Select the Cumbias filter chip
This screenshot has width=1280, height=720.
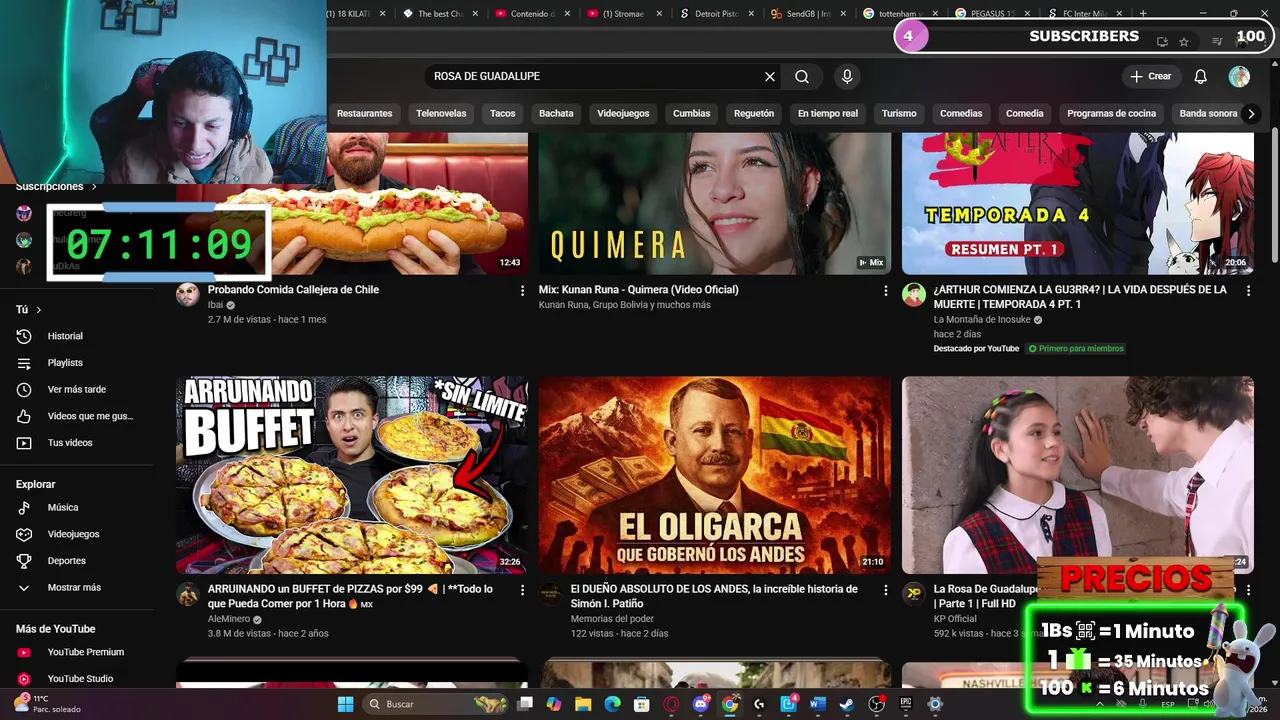point(691,114)
